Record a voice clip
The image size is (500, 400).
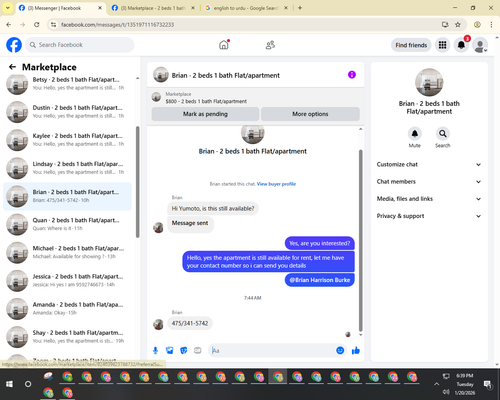(155, 350)
